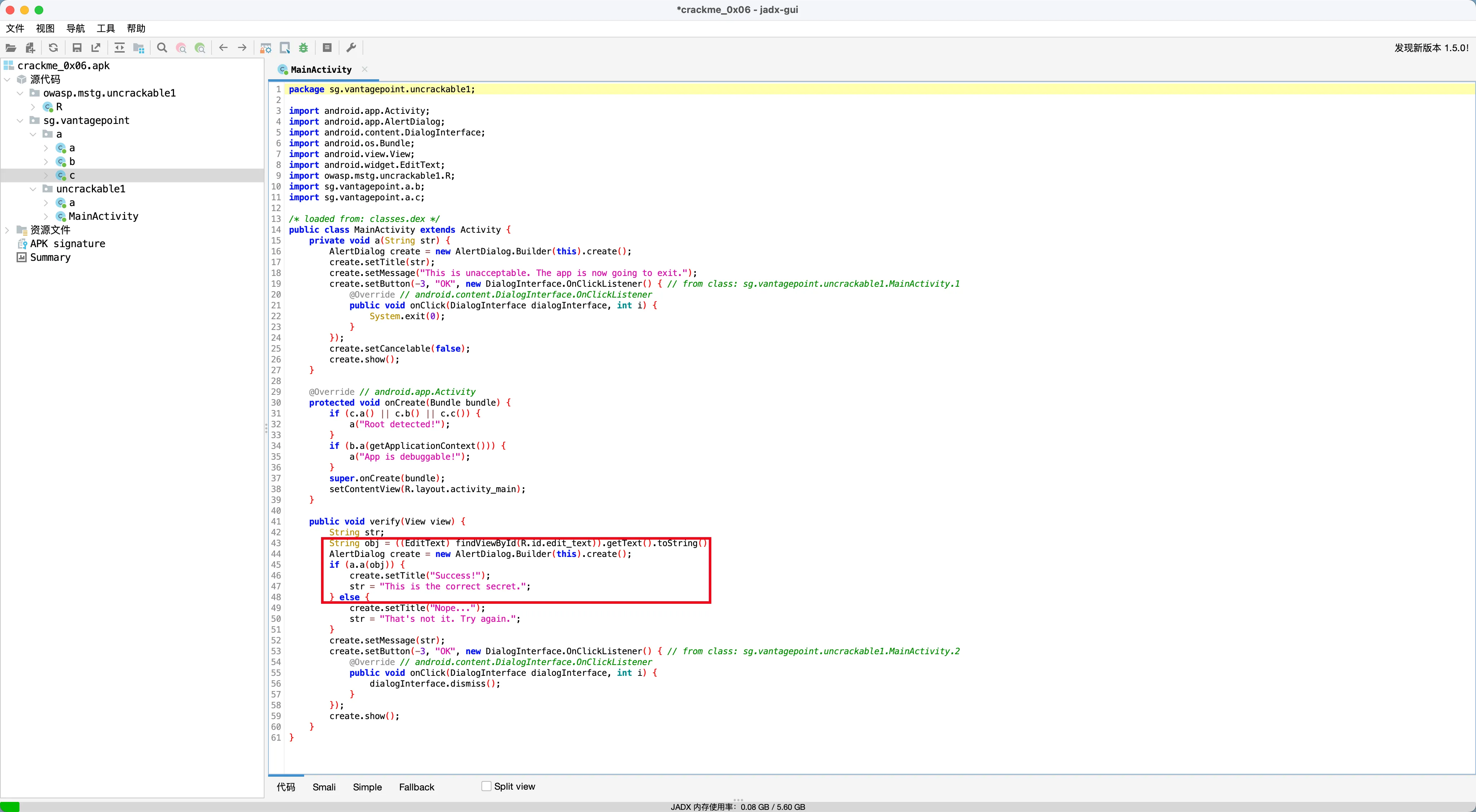Open the text search magnifier icon

162,48
